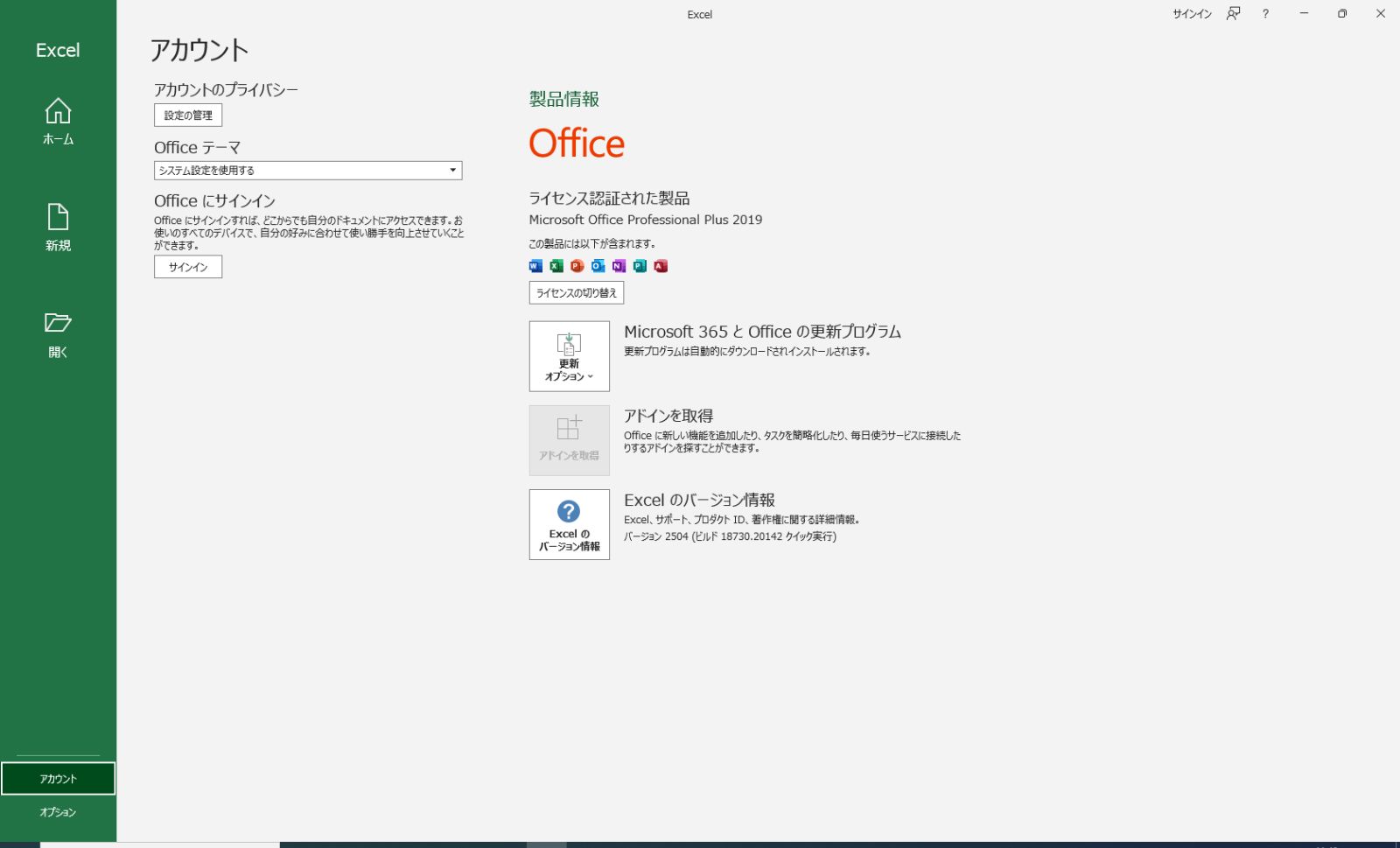1400x848 pixels.
Task: Open the help question mark icon
Action: tap(1265, 14)
